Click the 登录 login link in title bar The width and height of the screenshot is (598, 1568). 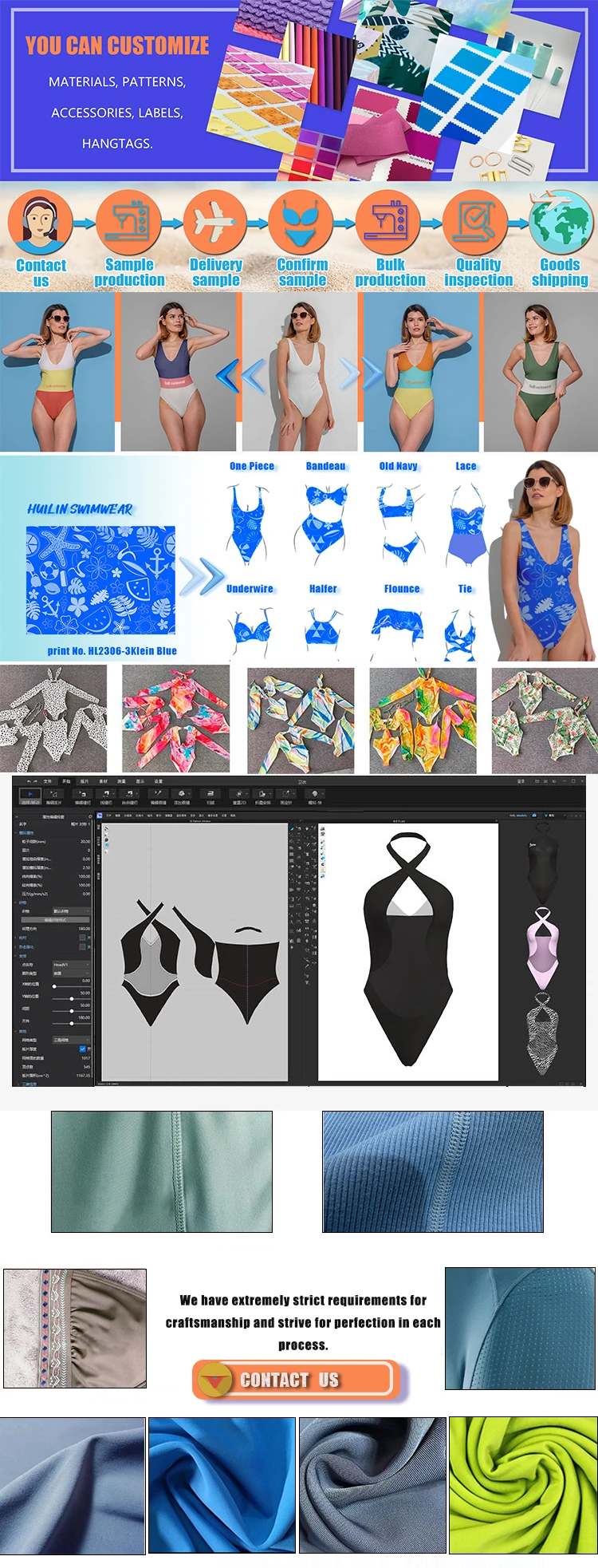click(521, 781)
